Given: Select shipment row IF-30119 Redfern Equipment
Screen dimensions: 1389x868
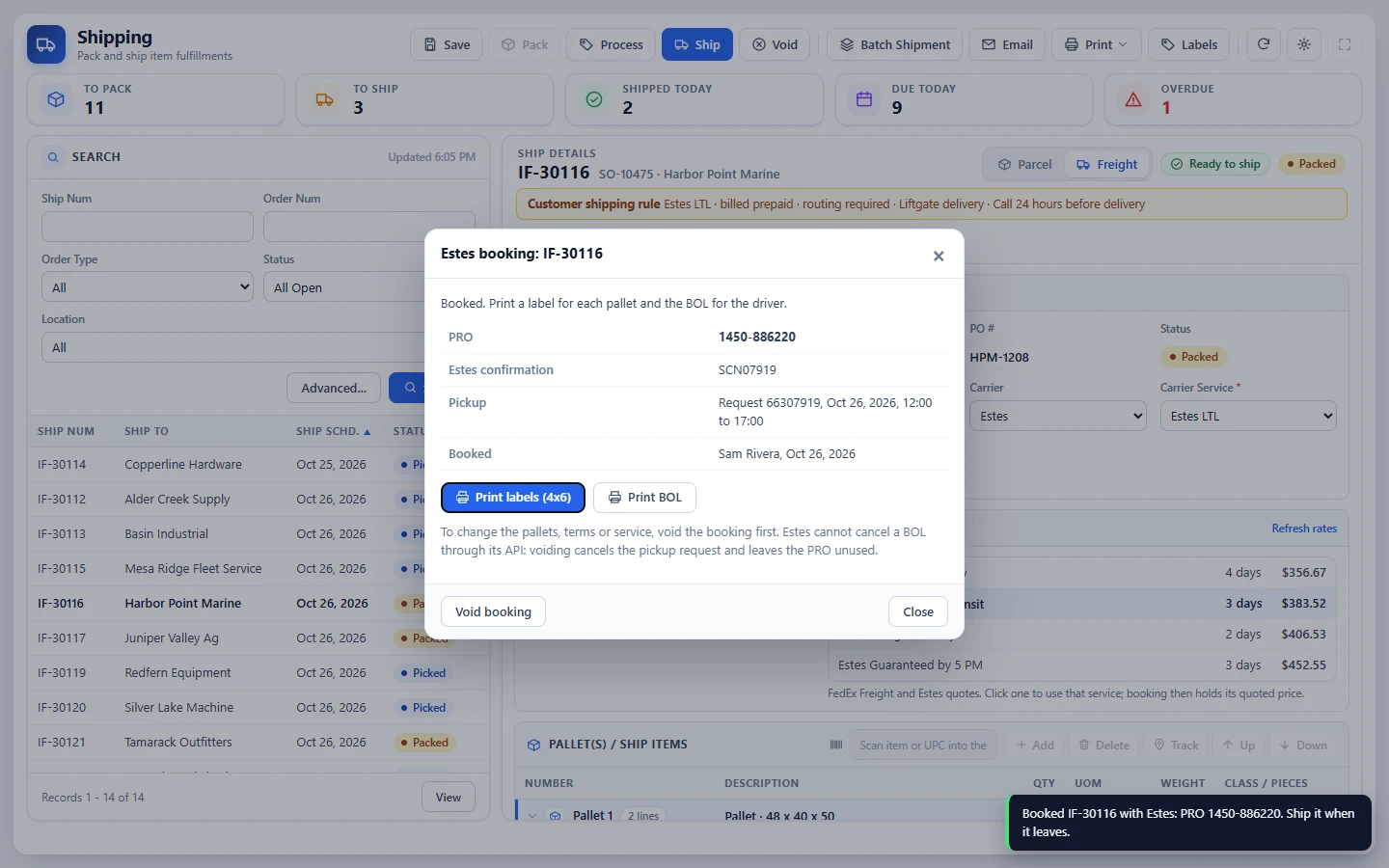Looking at the screenshot, I should click(259, 673).
